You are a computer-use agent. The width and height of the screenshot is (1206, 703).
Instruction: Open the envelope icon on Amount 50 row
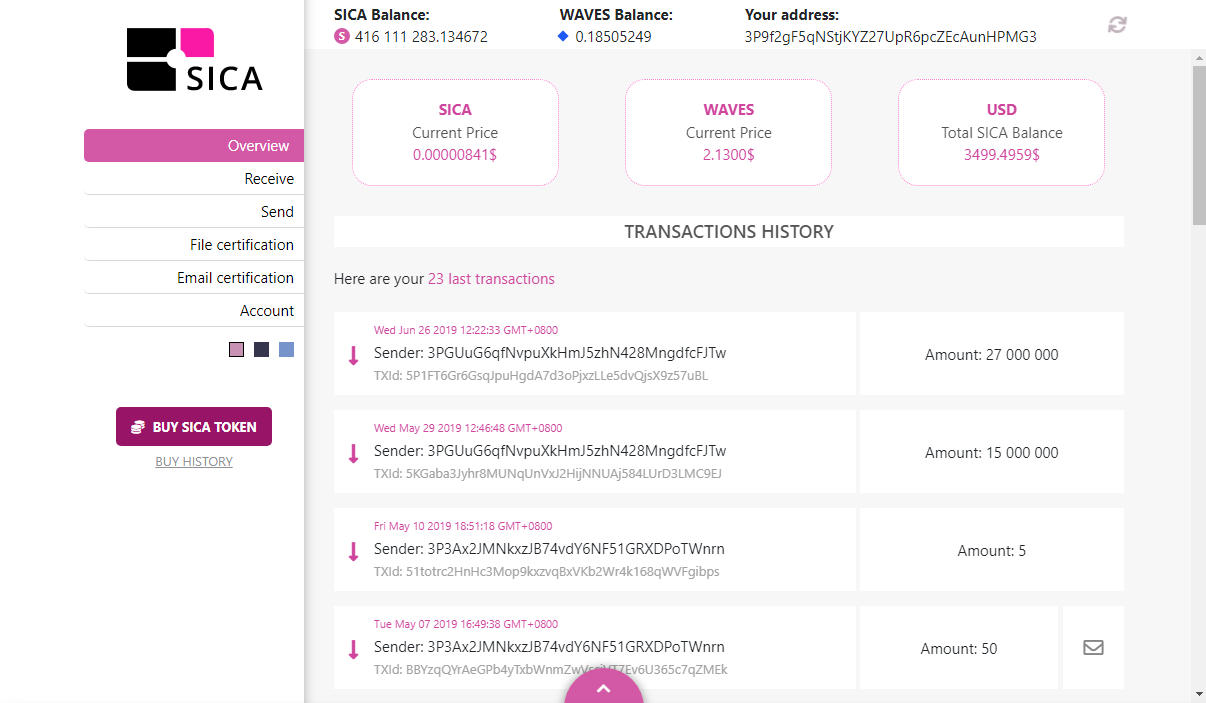tap(1093, 647)
